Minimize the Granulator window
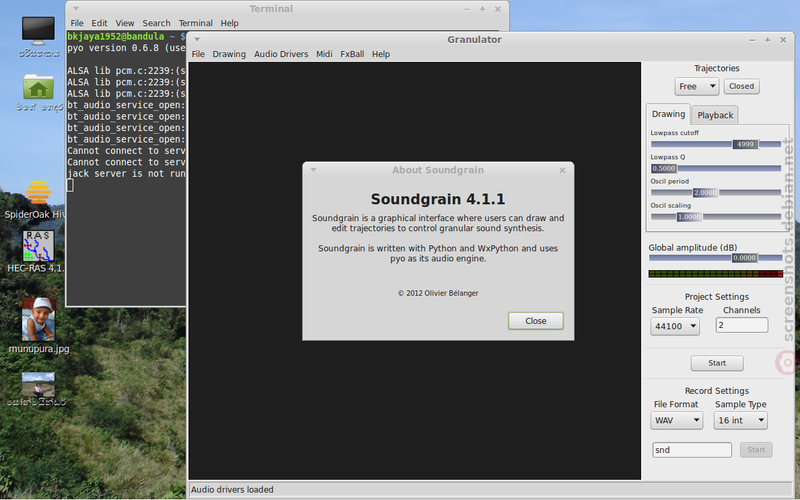This screenshot has width=800, height=500. point(752,40)
